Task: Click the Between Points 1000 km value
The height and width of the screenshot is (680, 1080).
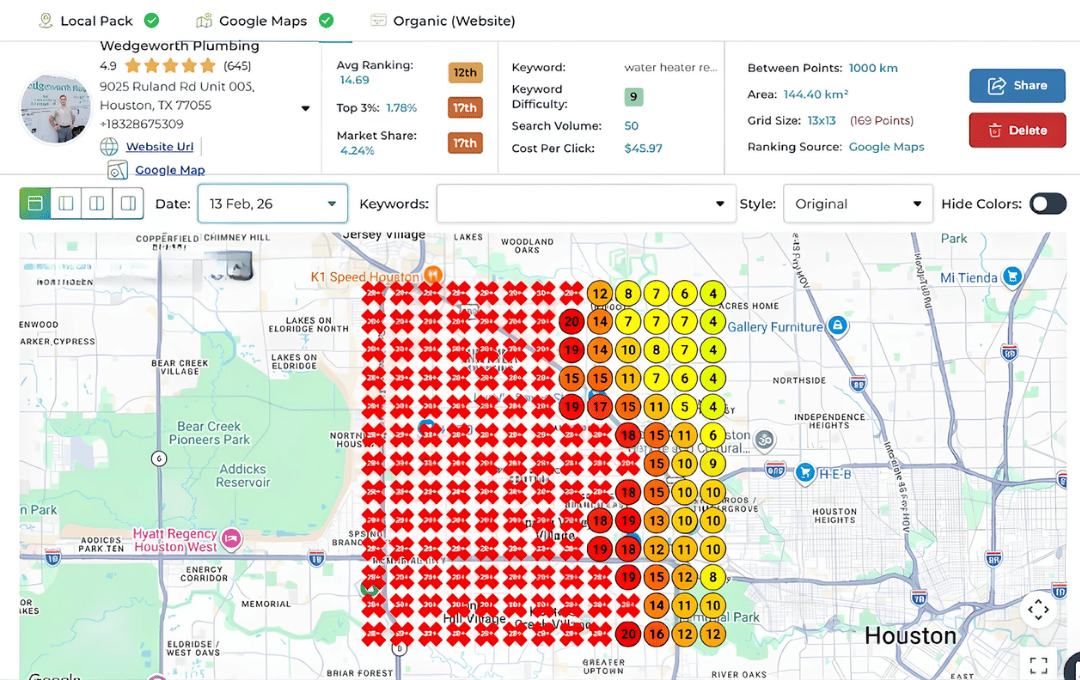Action: point(873,68)
